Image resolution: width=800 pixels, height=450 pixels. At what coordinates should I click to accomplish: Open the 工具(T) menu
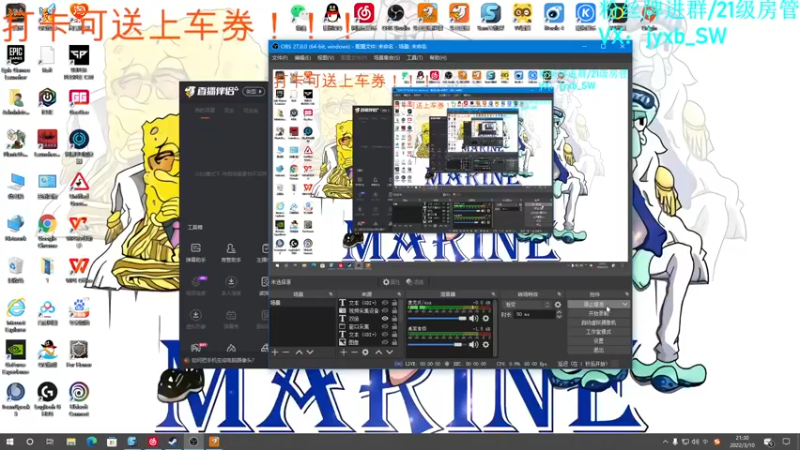tap(414, 58)
